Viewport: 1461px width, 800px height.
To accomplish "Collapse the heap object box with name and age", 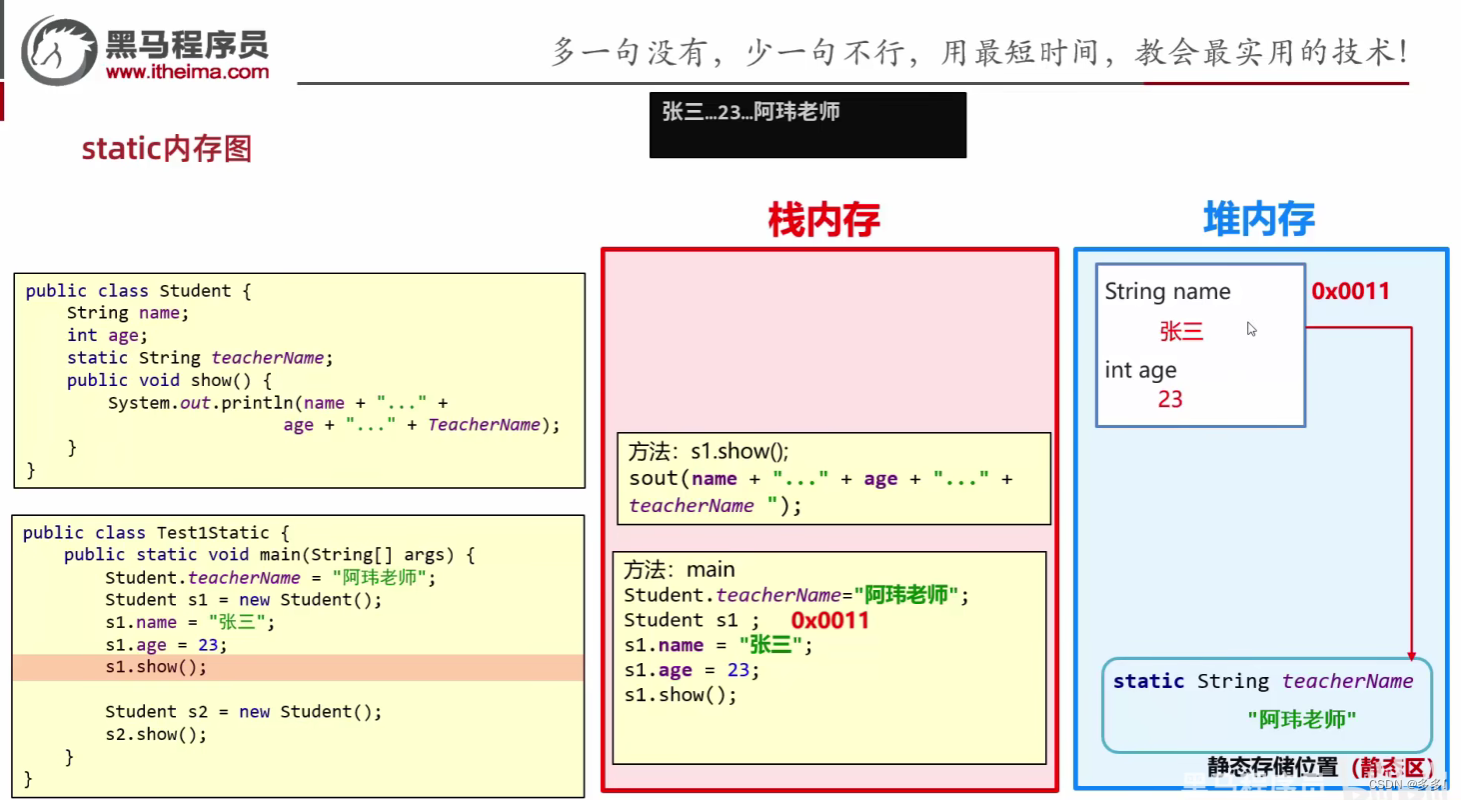I will [x=1200, y=345].
